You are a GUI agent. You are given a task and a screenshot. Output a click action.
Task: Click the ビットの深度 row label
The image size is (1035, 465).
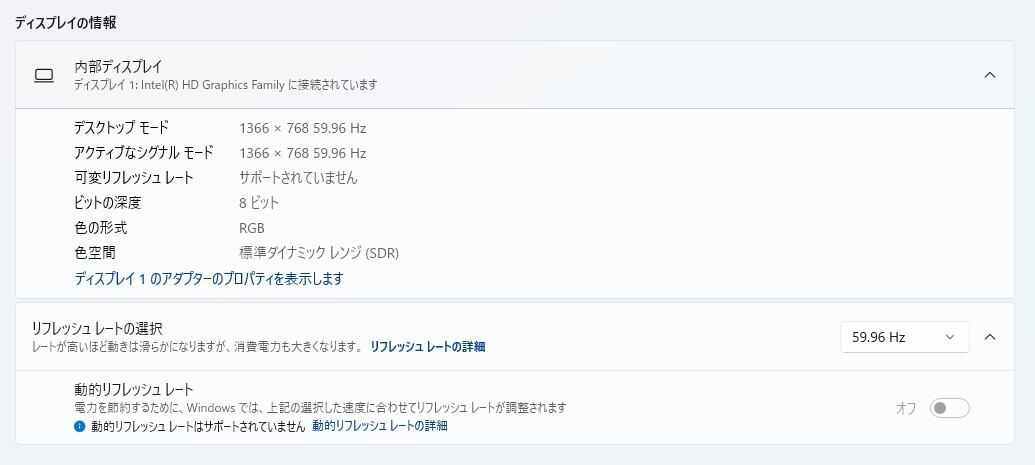tap(108, 203)
